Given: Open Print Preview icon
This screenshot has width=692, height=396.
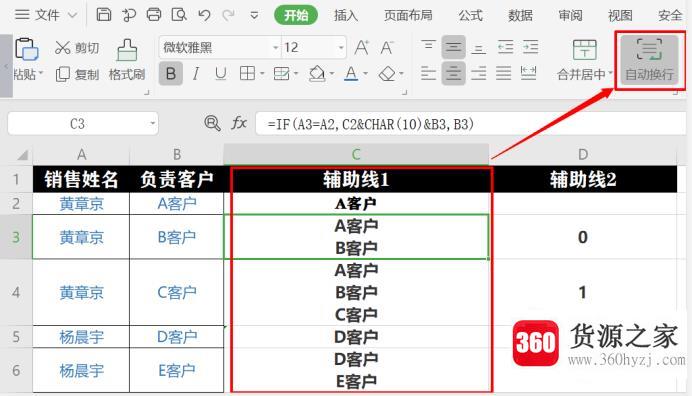Looking at the screenshot, I should coord(179,15).
